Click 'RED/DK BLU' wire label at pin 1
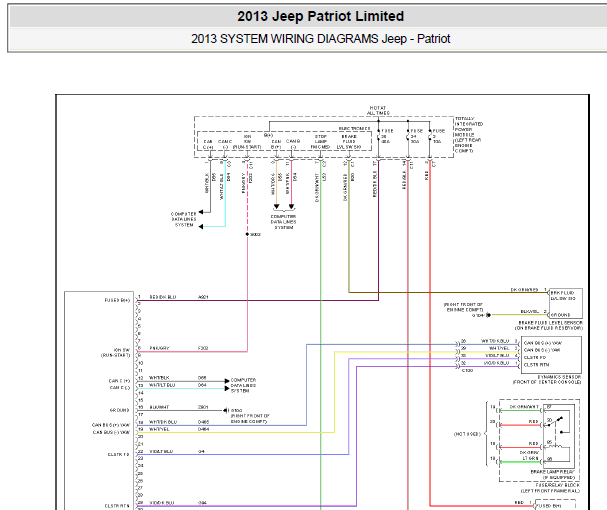 [x=163, y=297]
